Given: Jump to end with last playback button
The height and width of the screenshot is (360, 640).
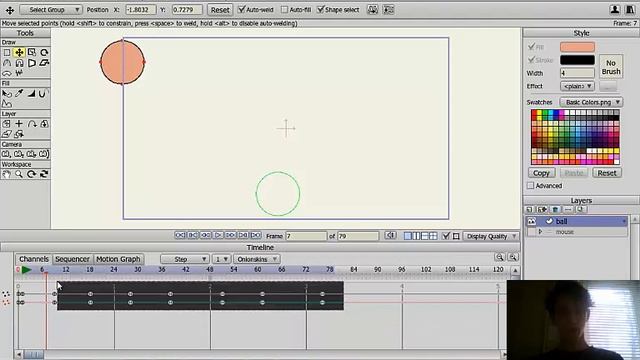Looking at the screenshot, I should pyautogui.click(x=256, y=236).
